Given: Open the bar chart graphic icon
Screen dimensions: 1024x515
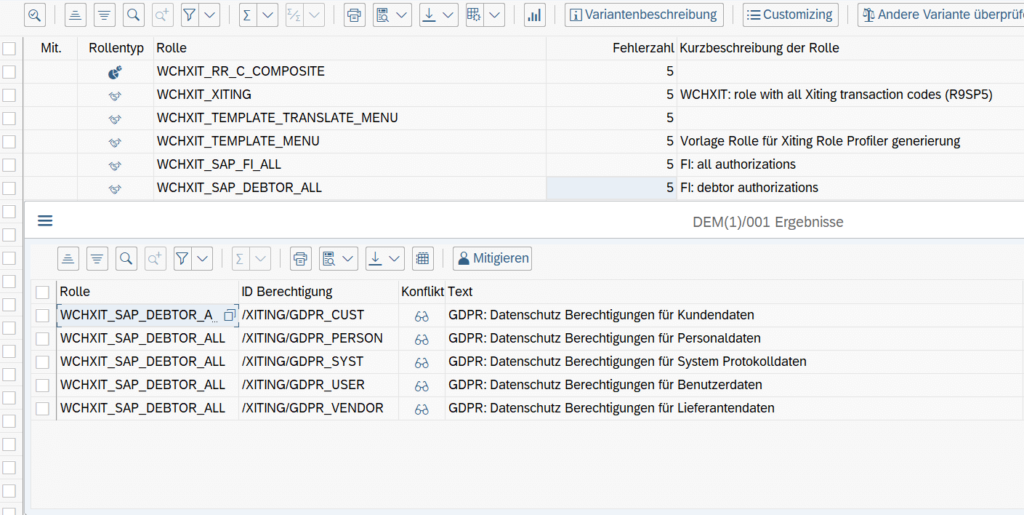Looking at the screenshot, I should (x=534, y=14).
